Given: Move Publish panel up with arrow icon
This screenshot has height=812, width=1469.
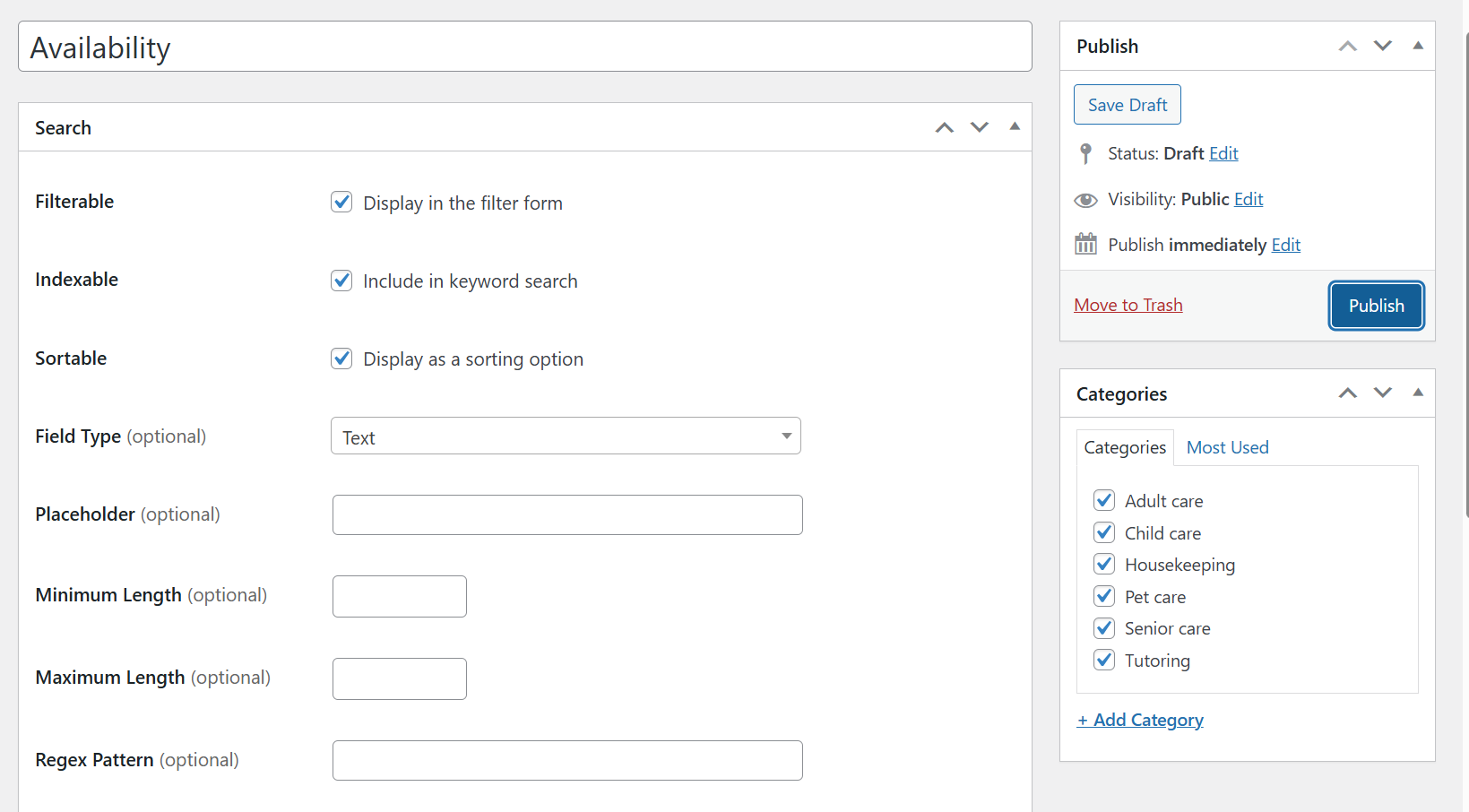Looking at the screenshot, I should (x=1347, y=46).
